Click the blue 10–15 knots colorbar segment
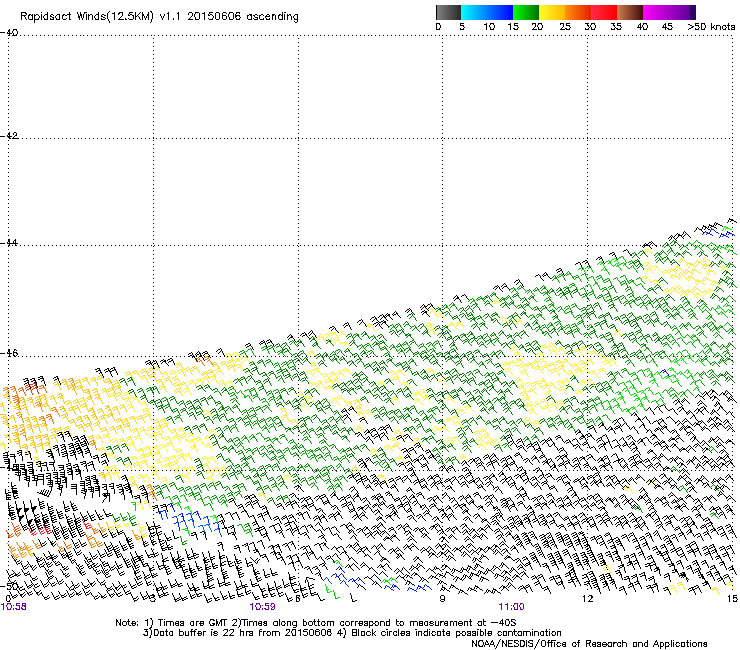740x650 pixels. [499, 12]
